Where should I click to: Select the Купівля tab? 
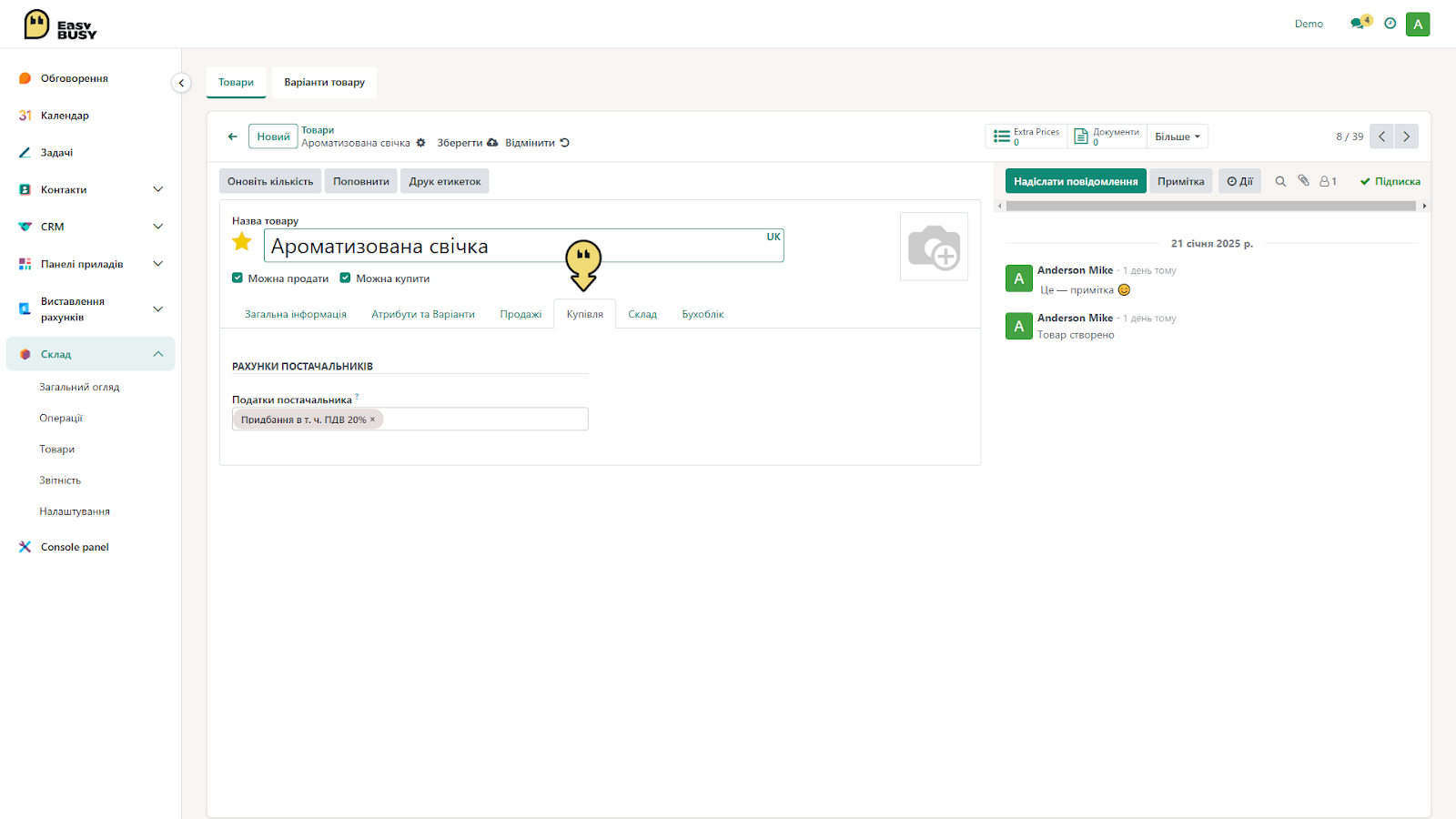585,314
